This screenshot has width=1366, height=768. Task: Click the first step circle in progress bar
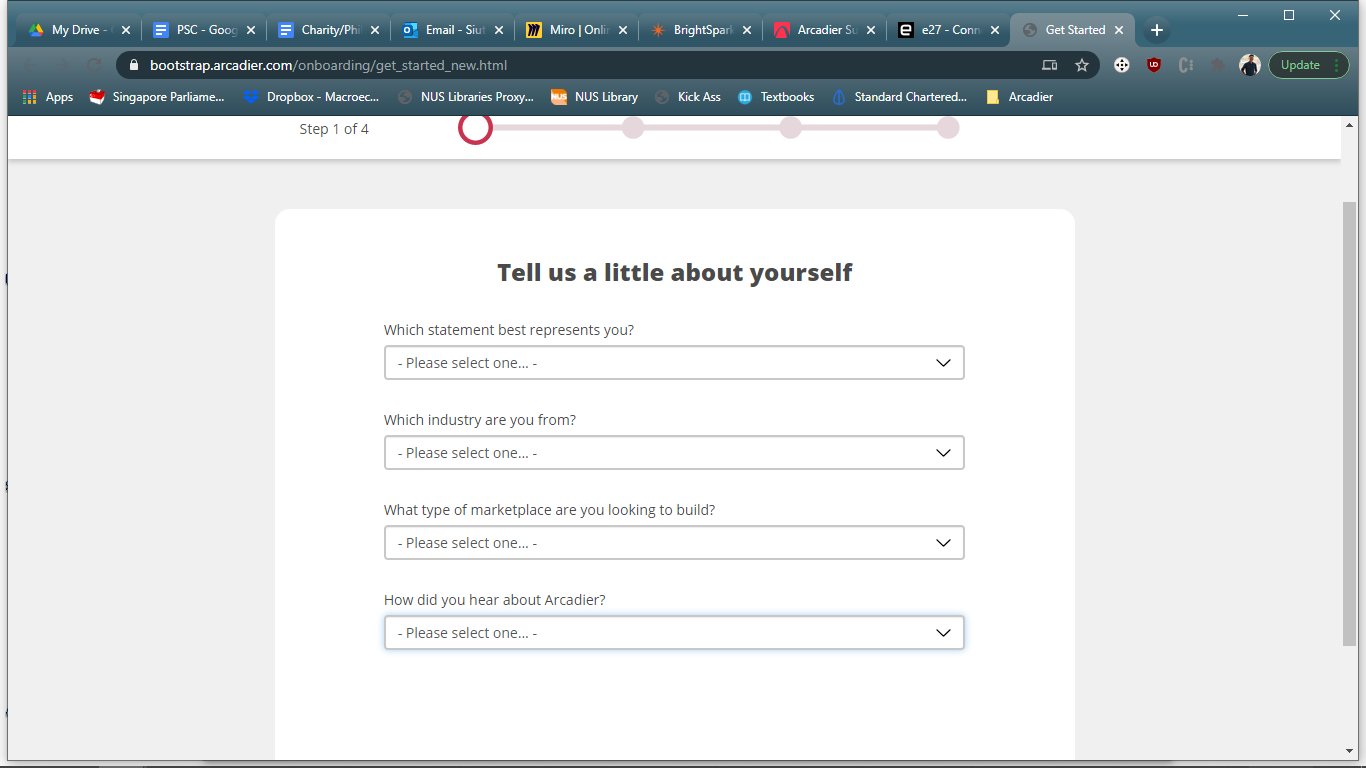pos(476,128)
